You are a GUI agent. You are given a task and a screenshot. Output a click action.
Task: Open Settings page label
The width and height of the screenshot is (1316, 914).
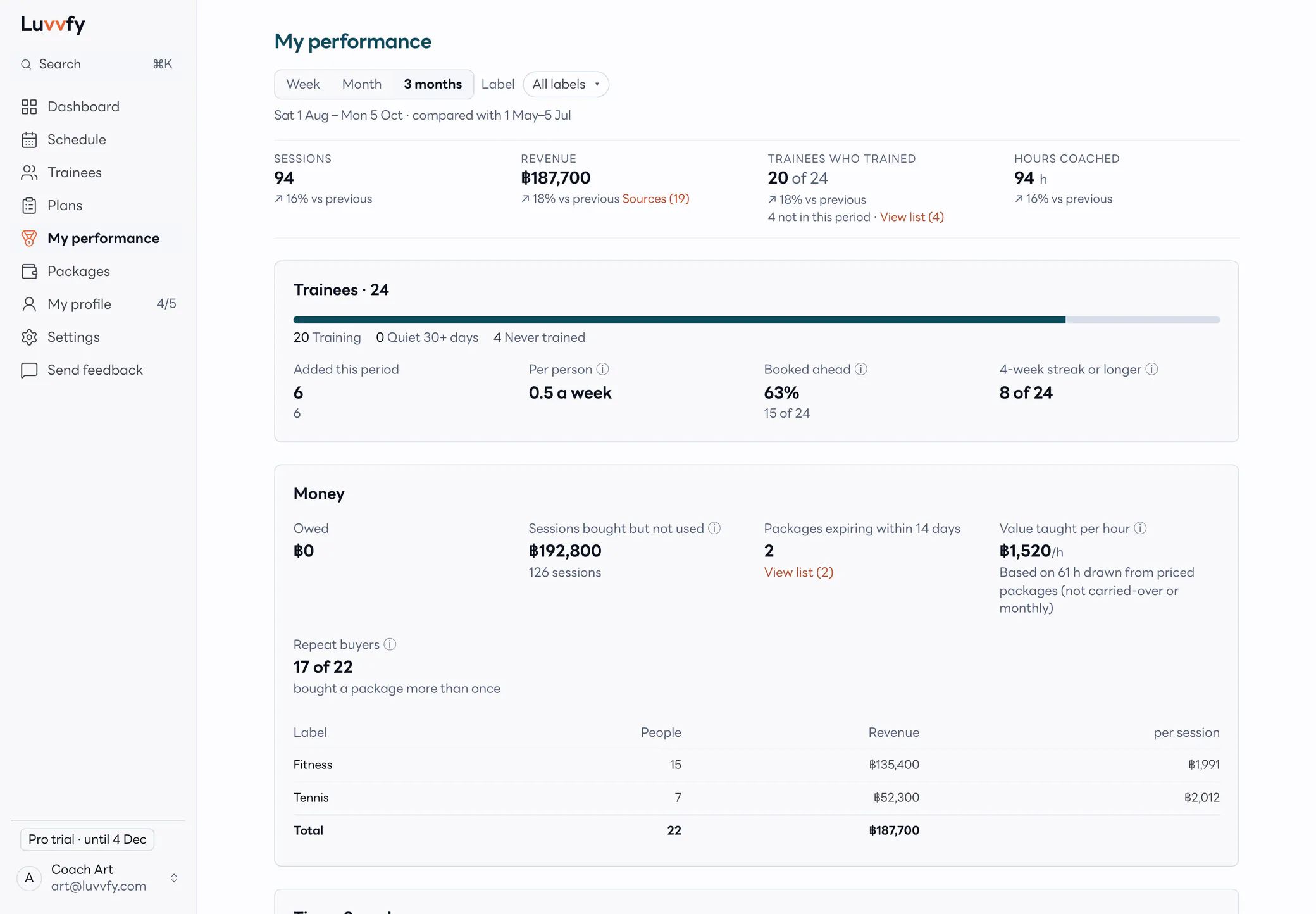click(x=73, y=337)
